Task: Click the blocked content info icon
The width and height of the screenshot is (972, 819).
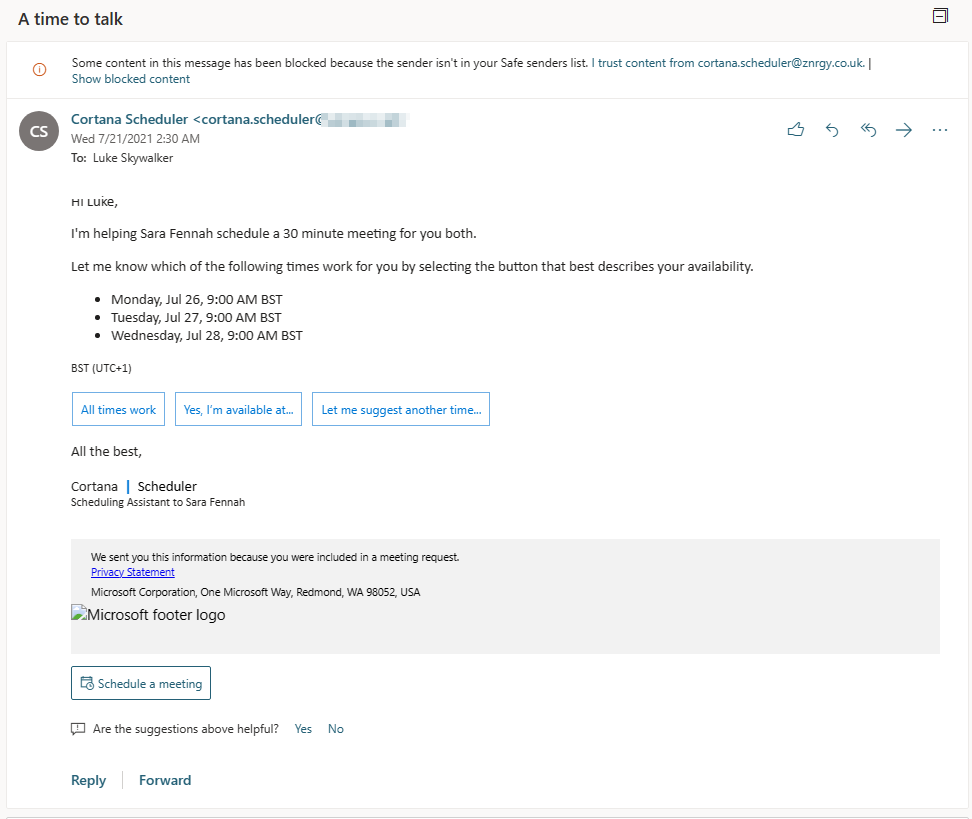Action: (39, 69)
